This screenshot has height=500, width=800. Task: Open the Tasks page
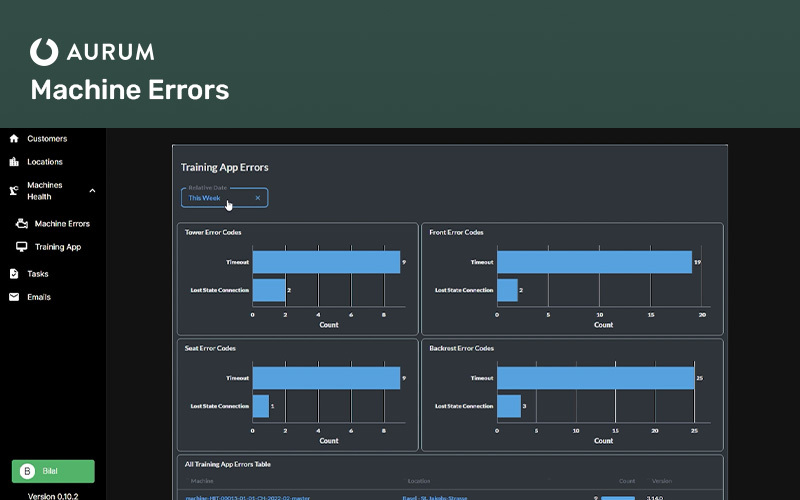(38, 274)
